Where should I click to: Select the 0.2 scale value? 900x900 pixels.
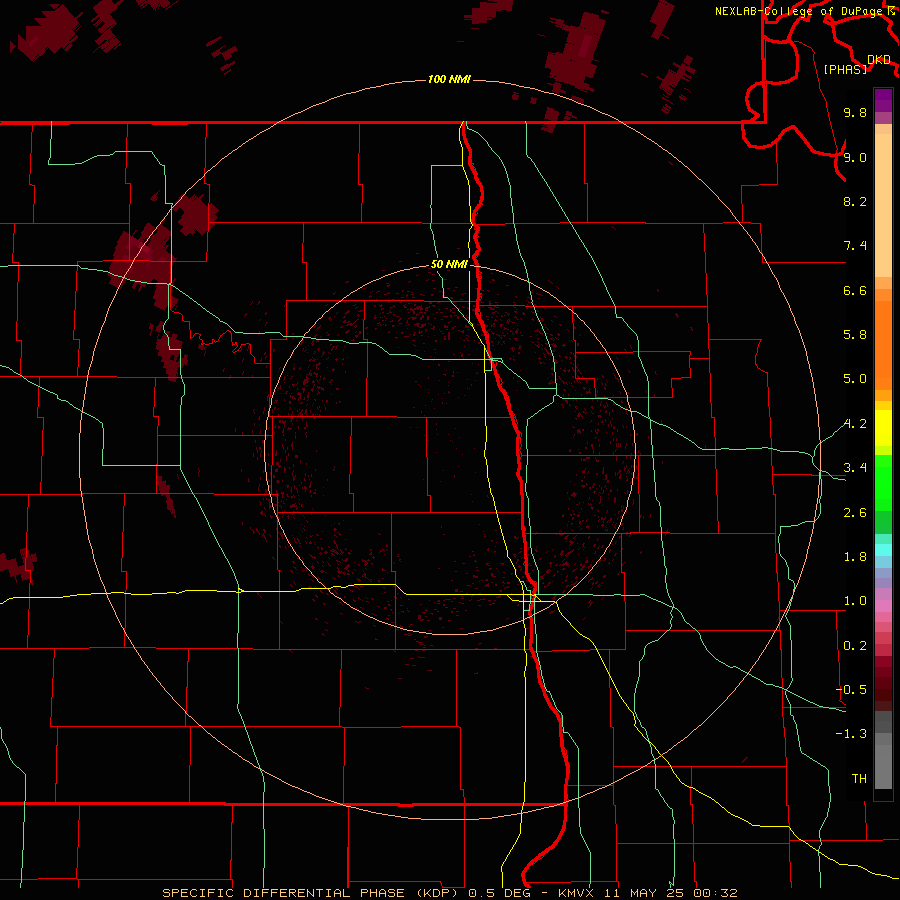[x=855, y=646]
